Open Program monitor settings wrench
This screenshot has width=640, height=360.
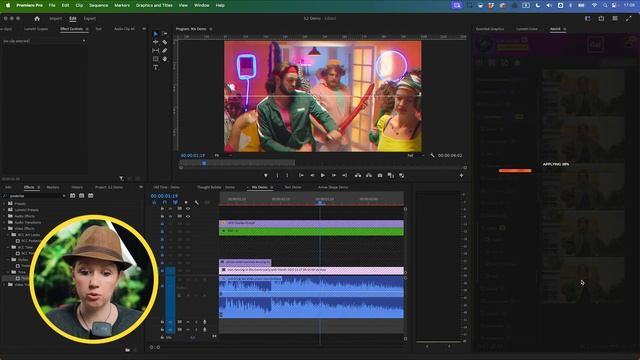click(x=432, y=156)
